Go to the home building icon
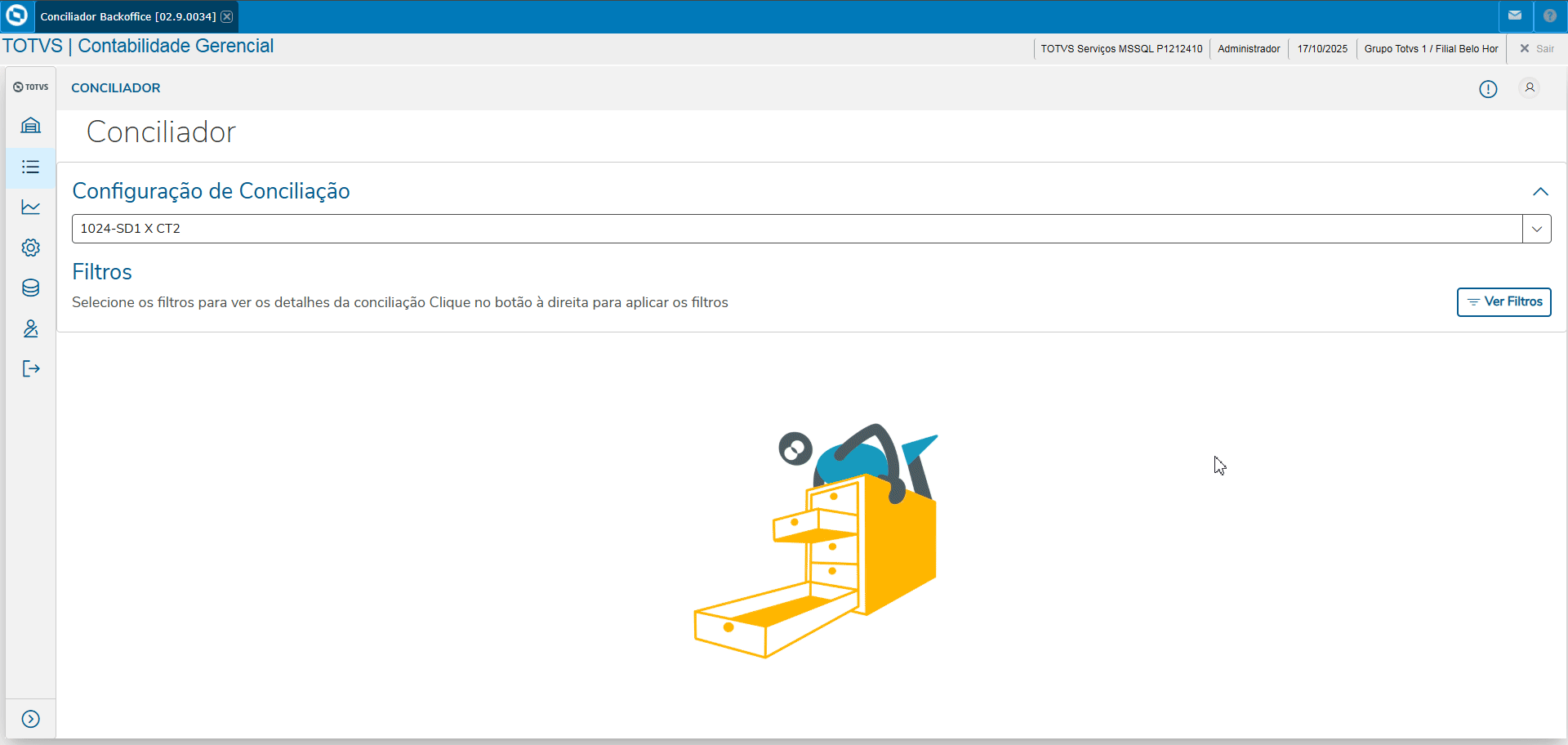 click(x=31, y=126)
